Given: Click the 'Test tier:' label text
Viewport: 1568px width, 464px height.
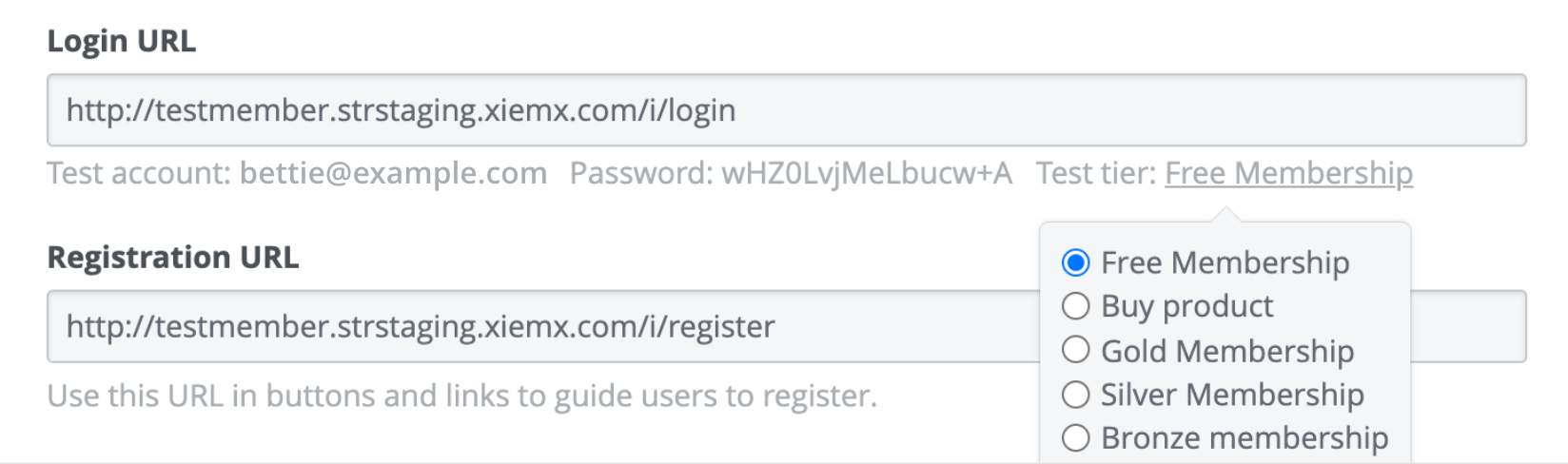Looking at the screenshot, I should pyautogui.click(x=1096, y=173).
